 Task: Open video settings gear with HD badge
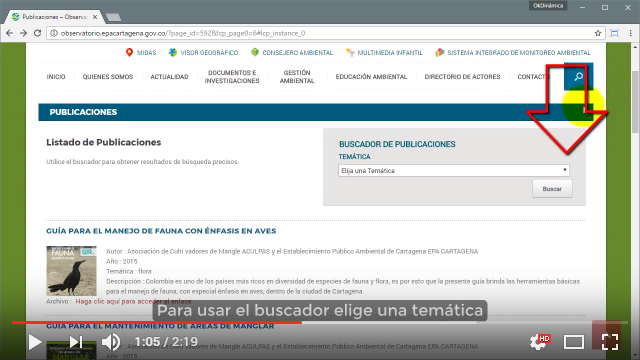click(539, 341)
